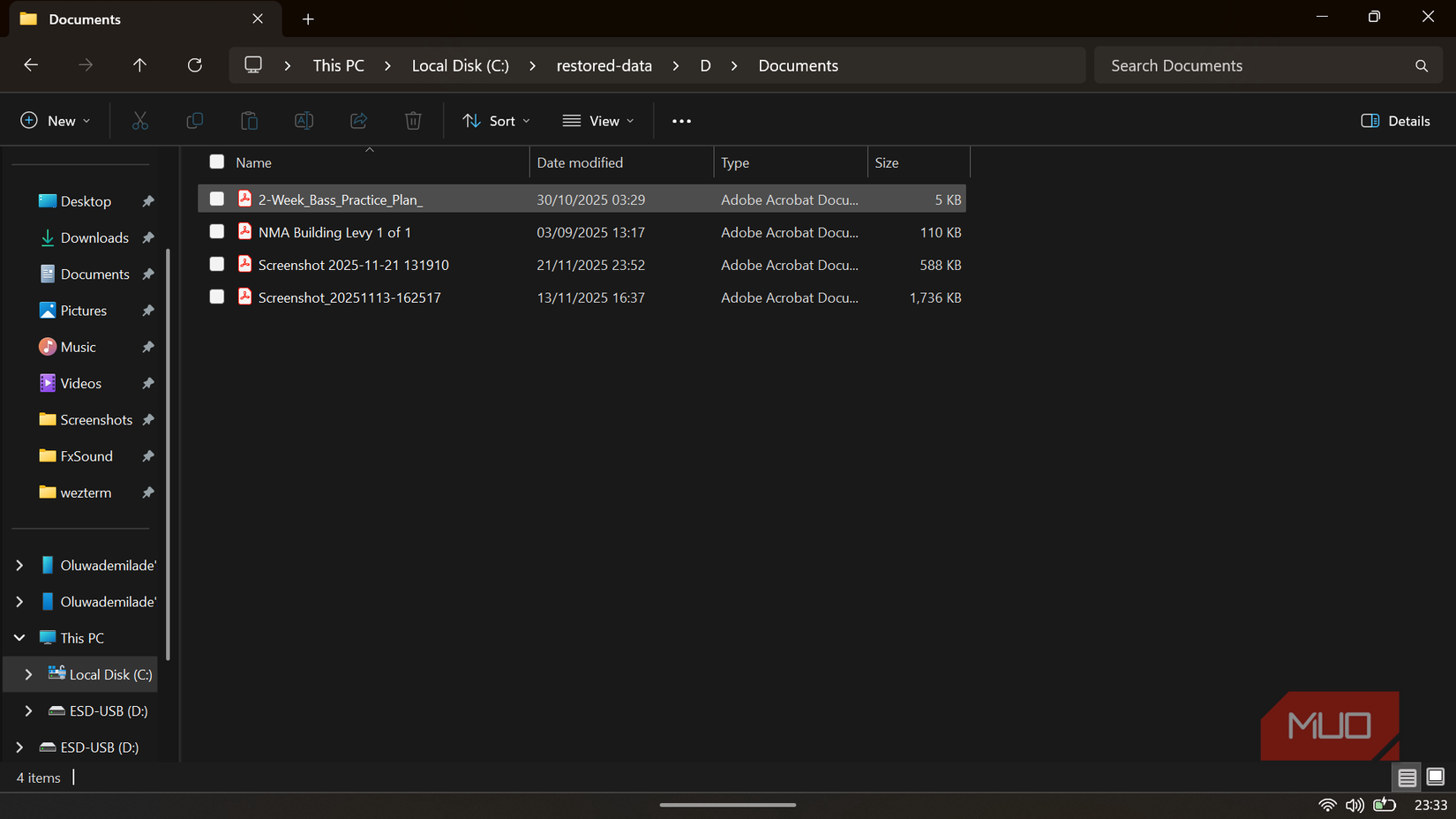Share the selected file
The width and height of the screenshot is (1456, 819).
tap(358, 120)
